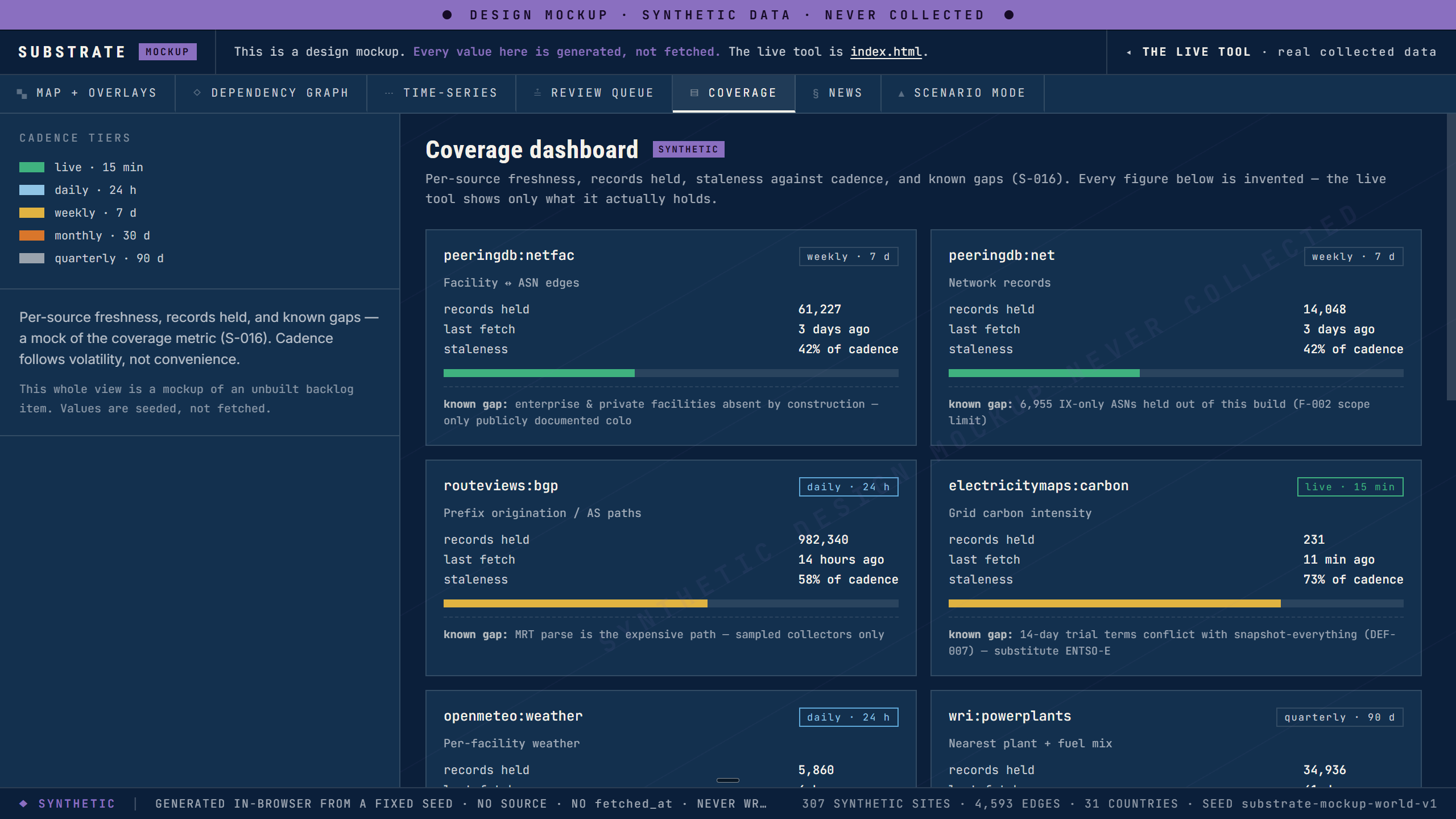The width and height of the screenshot is (1456, 819).
Task: Click the gray quarterly 90 d swatch
Action: [x=32, y=258]
